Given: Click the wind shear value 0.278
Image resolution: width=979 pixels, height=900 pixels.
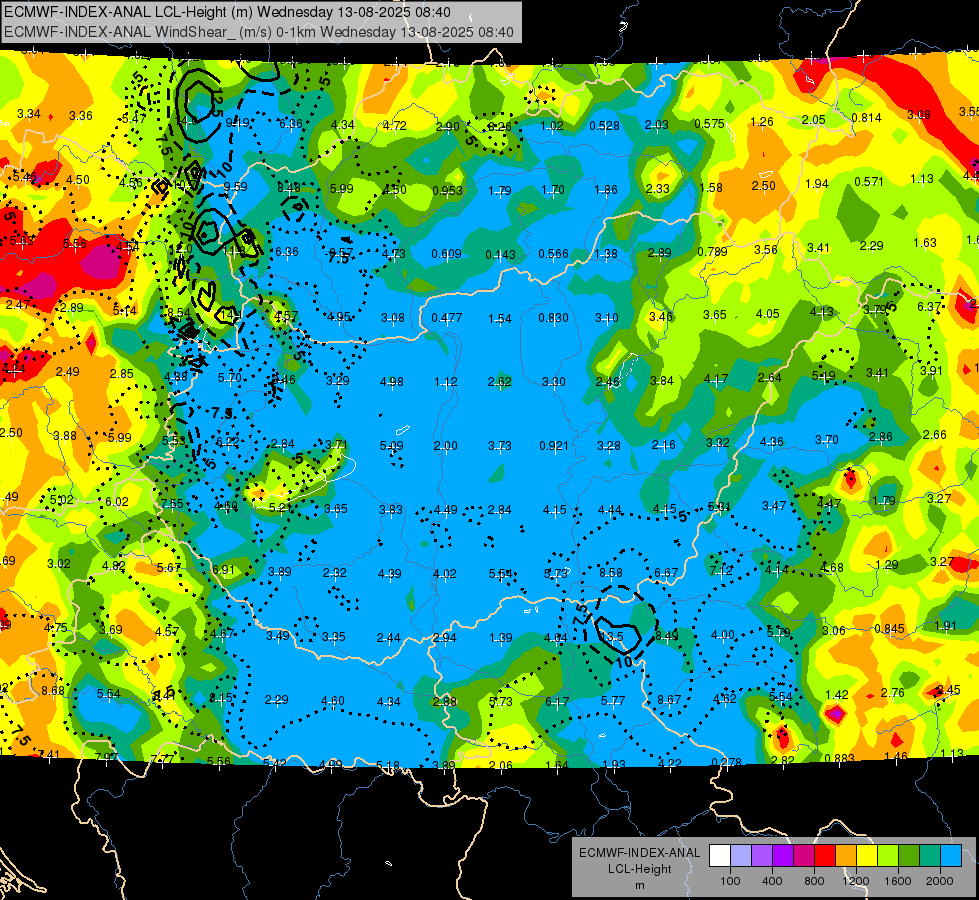Looking at the screenshot, I should 726,763.
